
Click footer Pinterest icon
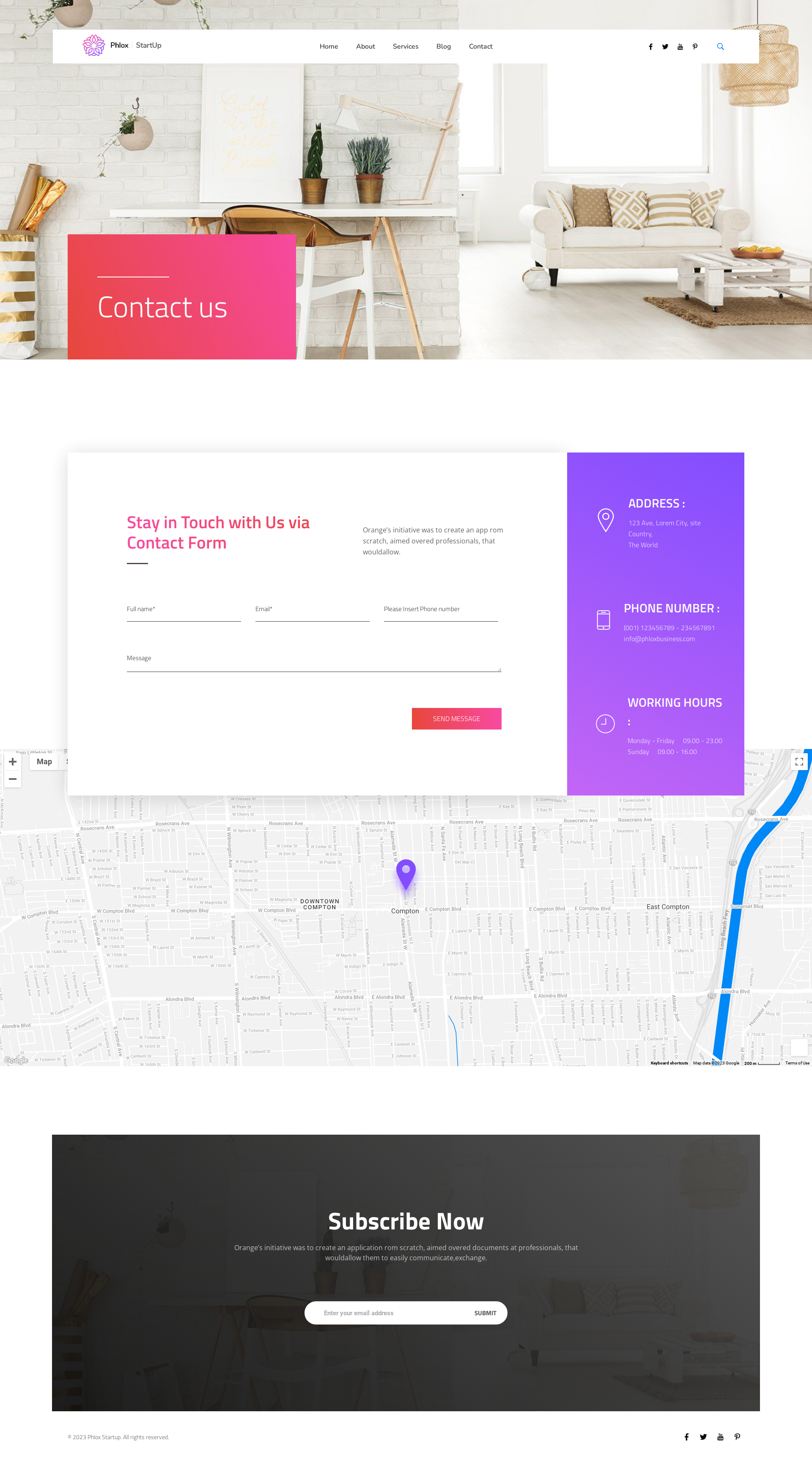(737, 1437)
